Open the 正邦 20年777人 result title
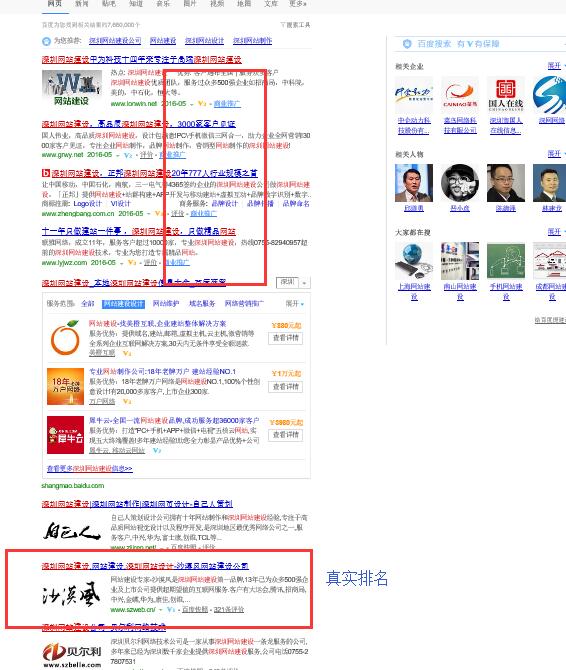Viewport: 566px width, 670px height. click(155, 173)
